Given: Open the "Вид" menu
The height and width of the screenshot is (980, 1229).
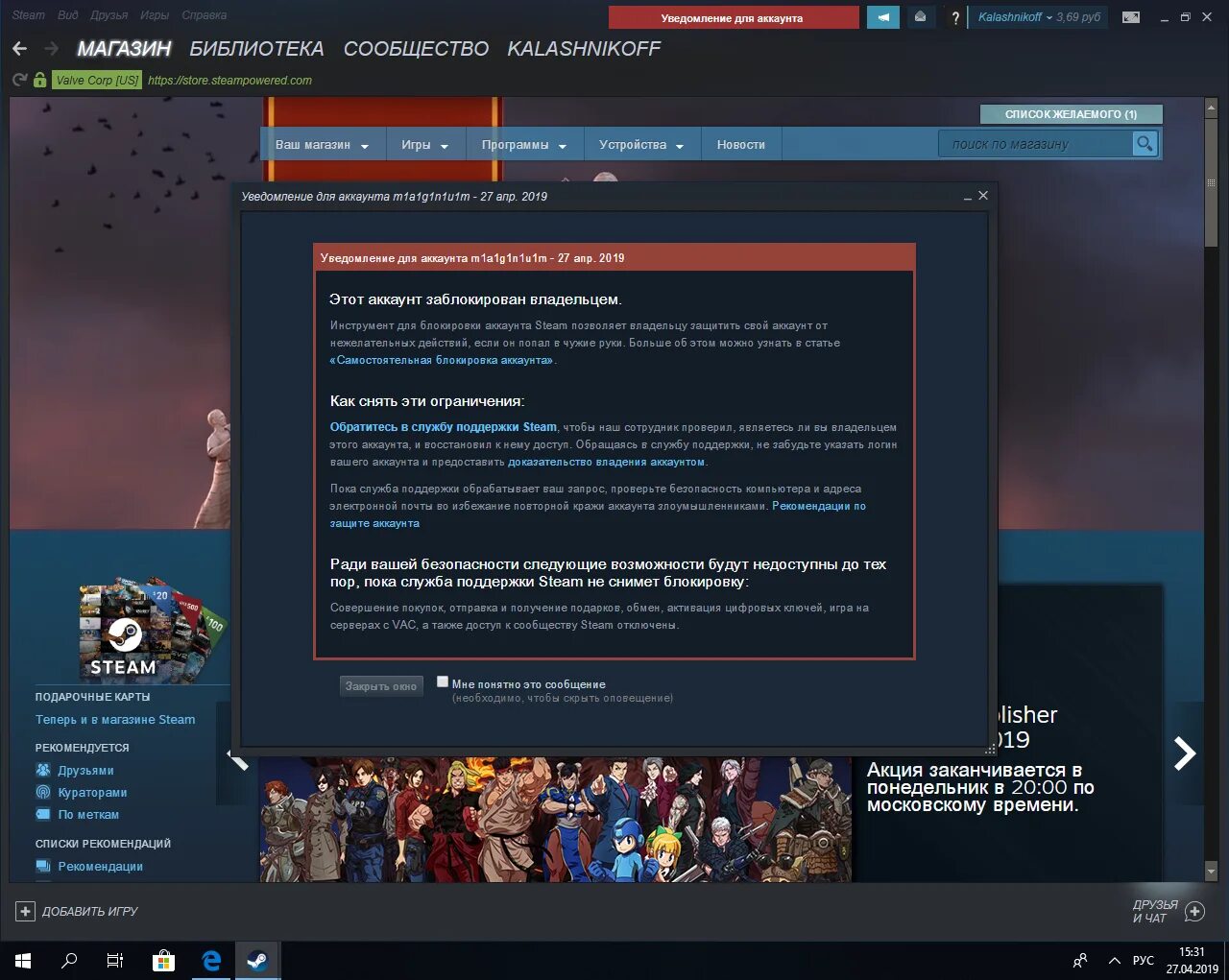Looking at the screenshot, I should [x=67, y=14].
